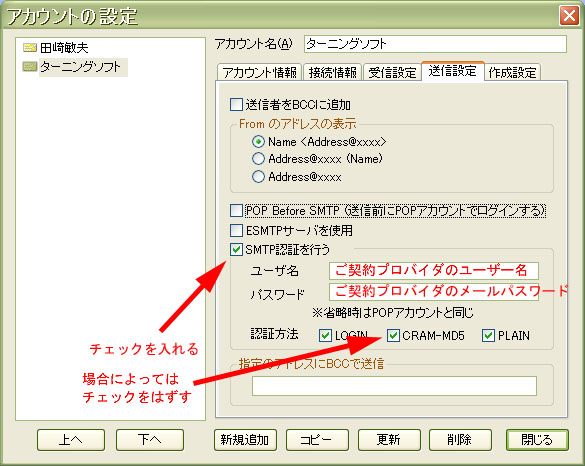
Task: Move account down with 下へ button
Action: pos(150,440)
